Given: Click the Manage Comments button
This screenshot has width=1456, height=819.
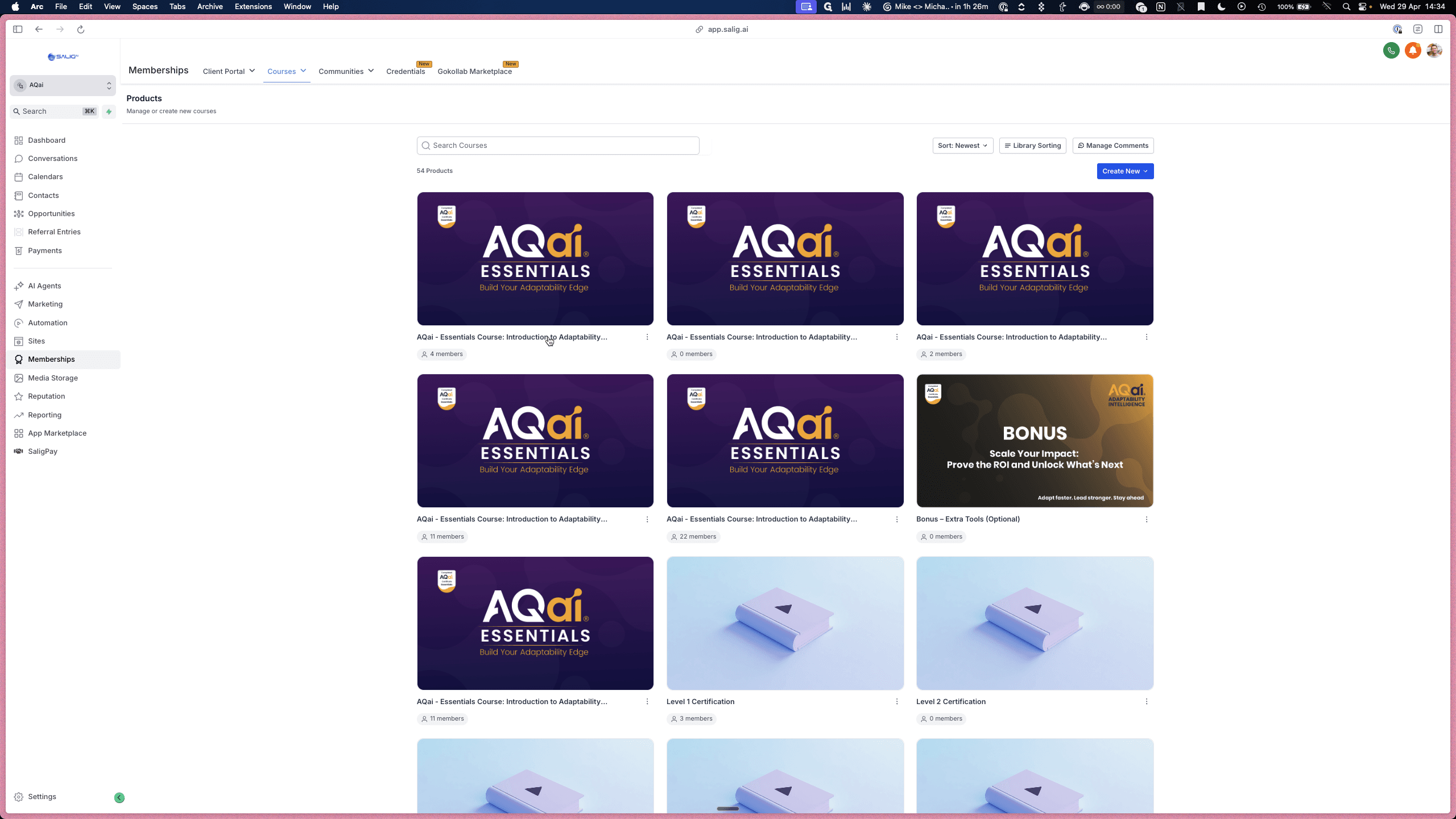Looking at the screenshot, I should click(x=1113, y=146).
